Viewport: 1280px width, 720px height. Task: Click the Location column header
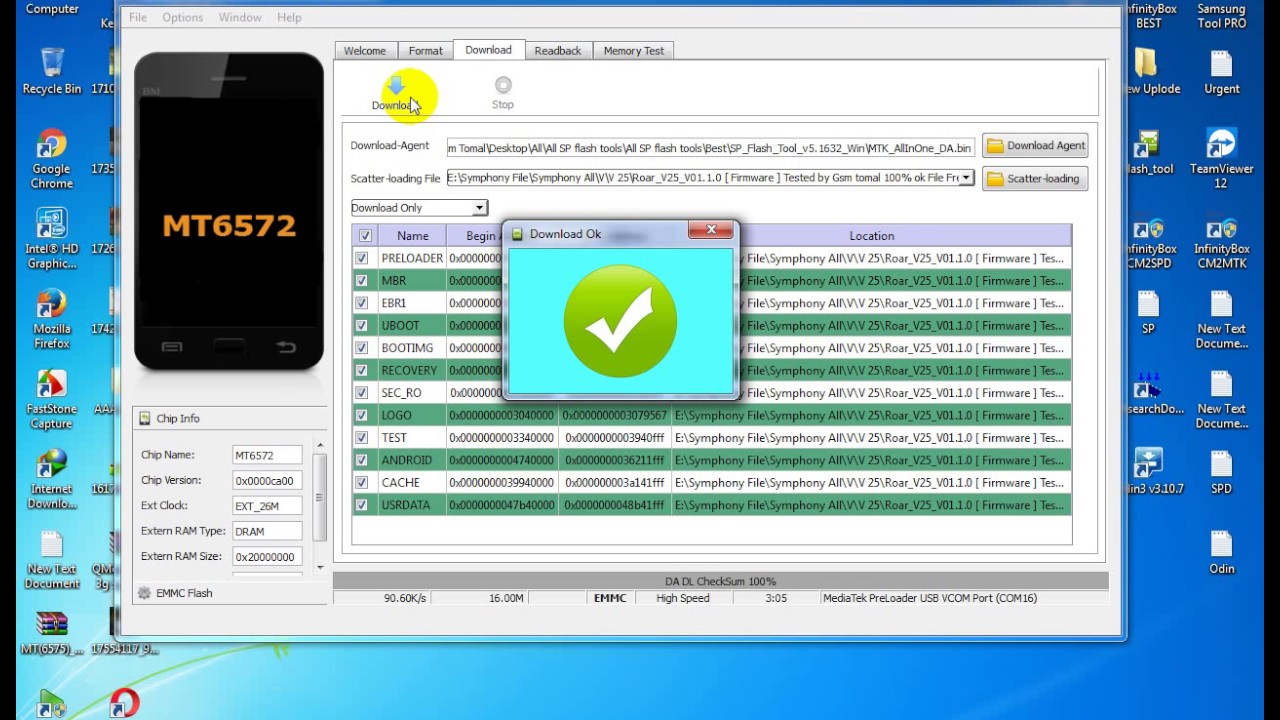click(x=871, y=236)
